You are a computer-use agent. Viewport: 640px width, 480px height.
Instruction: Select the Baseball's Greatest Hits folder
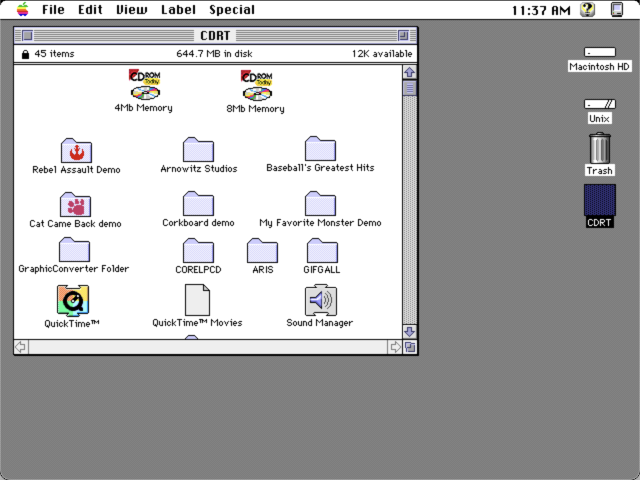[320, 149]
